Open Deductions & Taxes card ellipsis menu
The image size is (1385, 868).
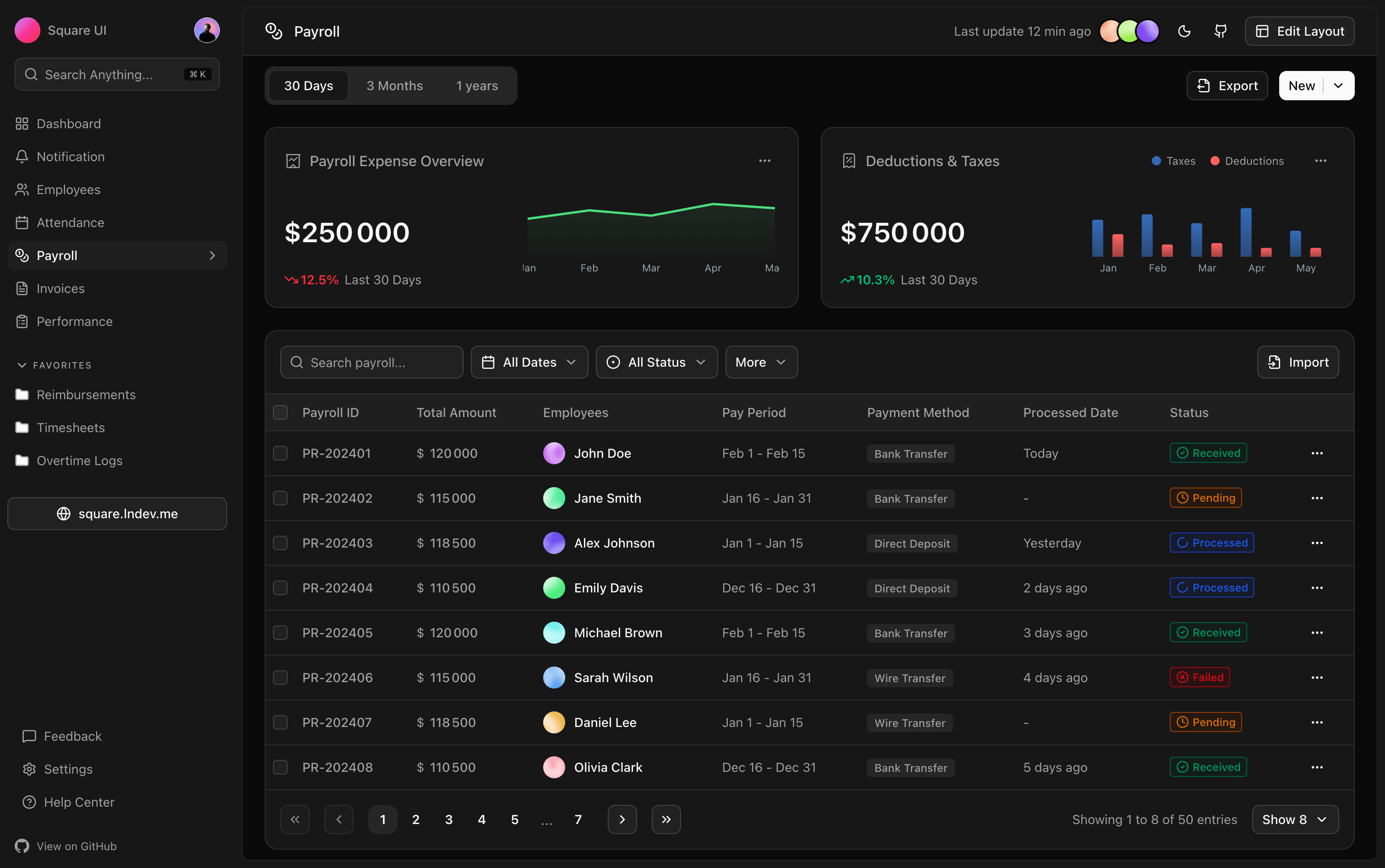[1320, 161]
